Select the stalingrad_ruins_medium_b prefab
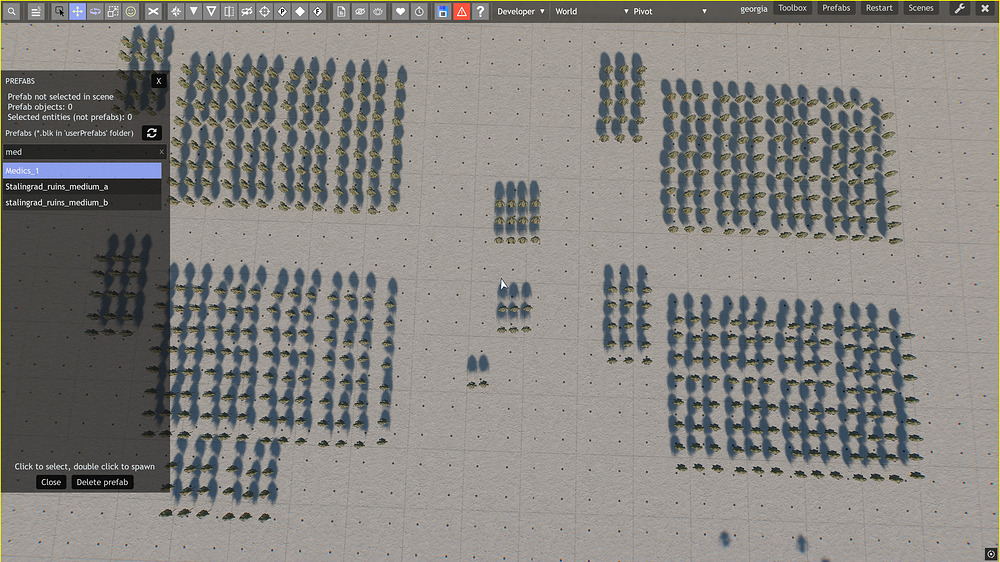The width and height of the screenshot is (1000, 562). [82, 202]
